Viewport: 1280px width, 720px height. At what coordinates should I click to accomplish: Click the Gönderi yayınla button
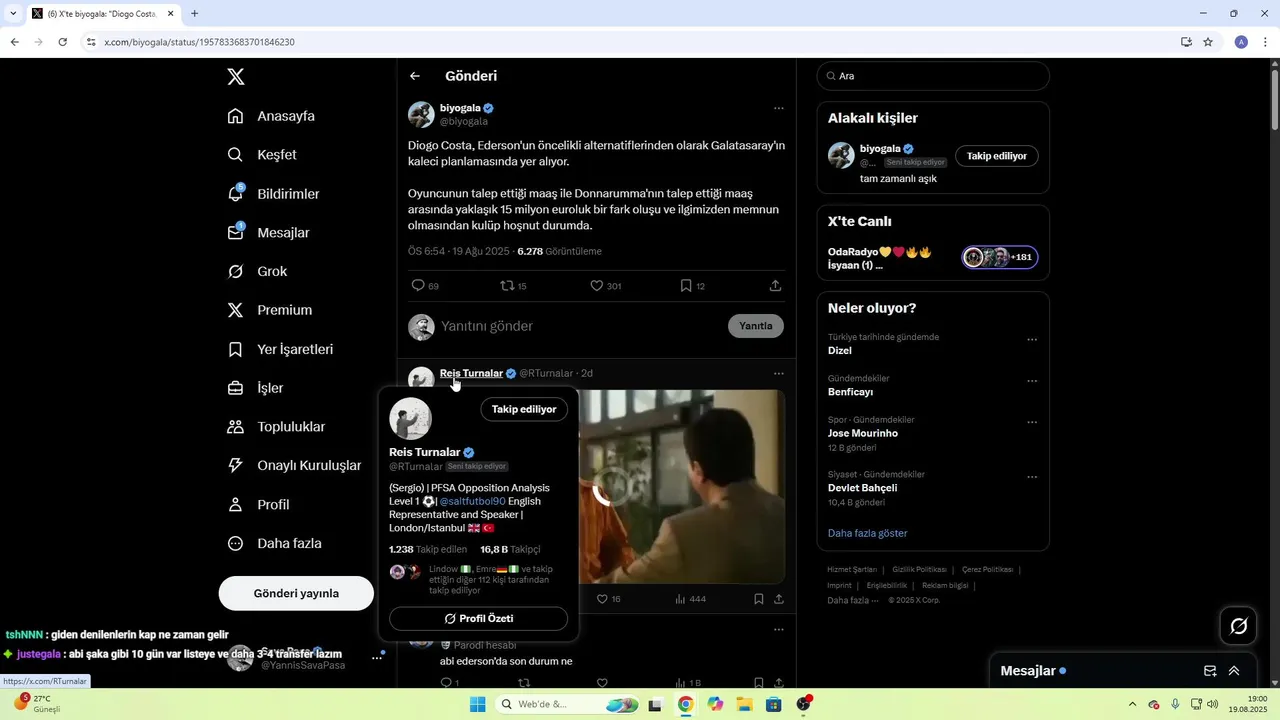(296, 593)
